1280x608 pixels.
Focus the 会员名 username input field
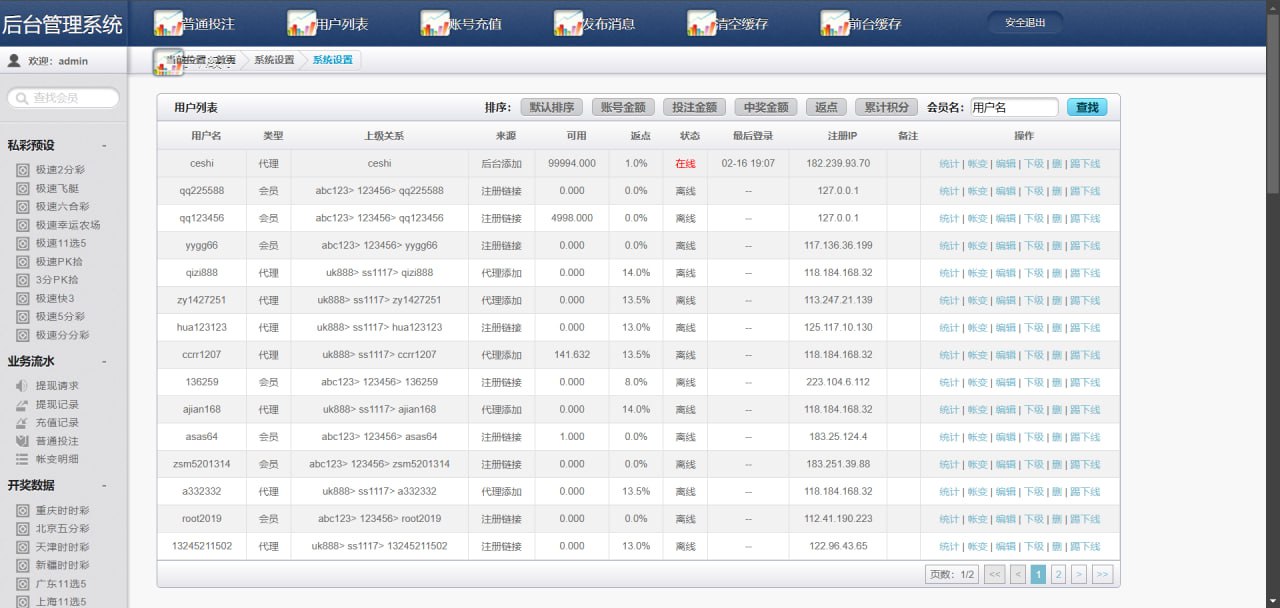(1013, 107)
